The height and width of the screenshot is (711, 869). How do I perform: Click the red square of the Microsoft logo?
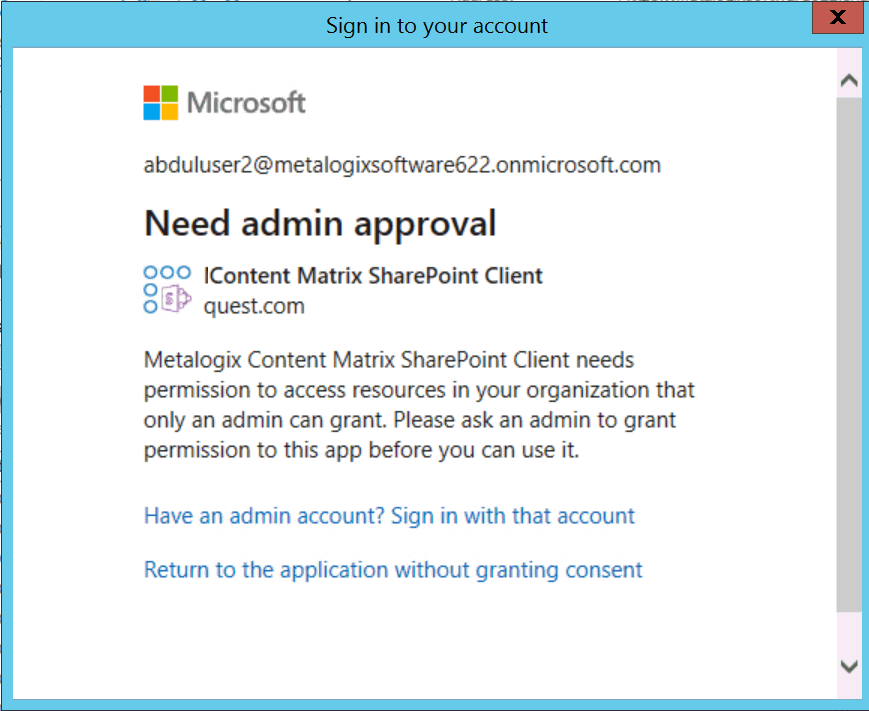pyautogui.click(x=154, y=93)
